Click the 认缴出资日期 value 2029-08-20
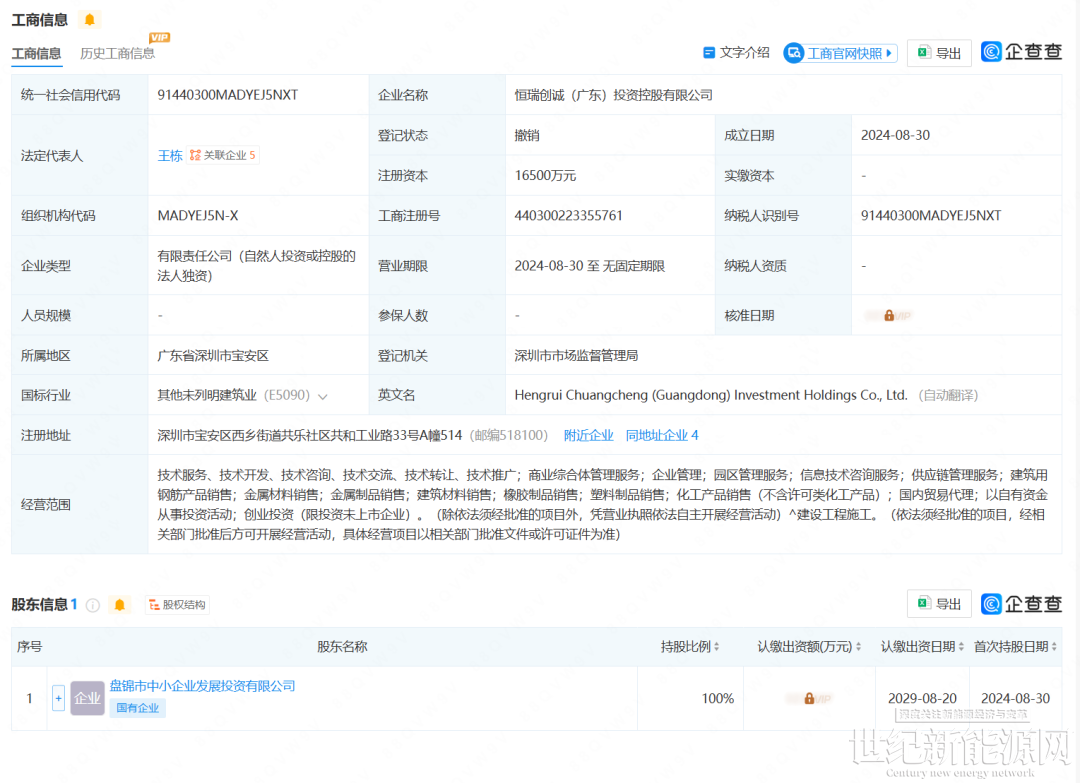This screenshot has width=1080, height=783. (922, 698)
